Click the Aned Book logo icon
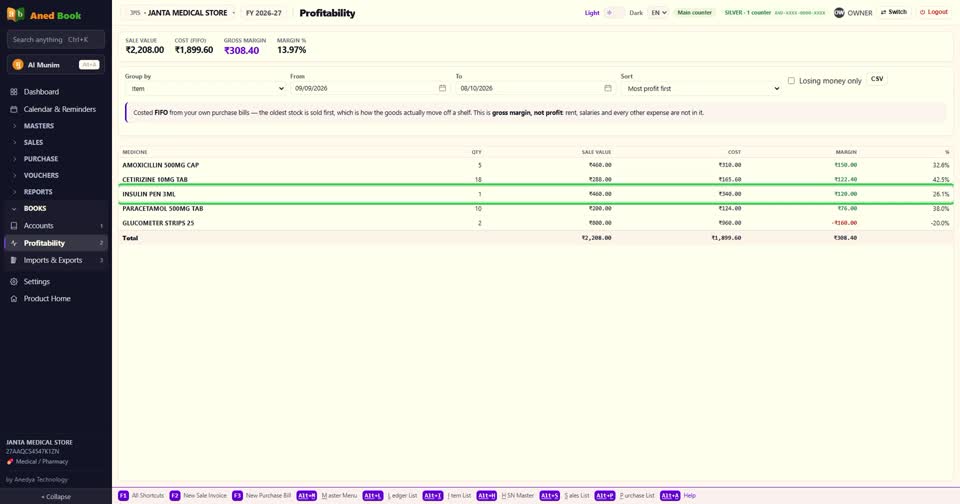Image resolution: width=960 pixels, height=504 pixels. point(15,14)
